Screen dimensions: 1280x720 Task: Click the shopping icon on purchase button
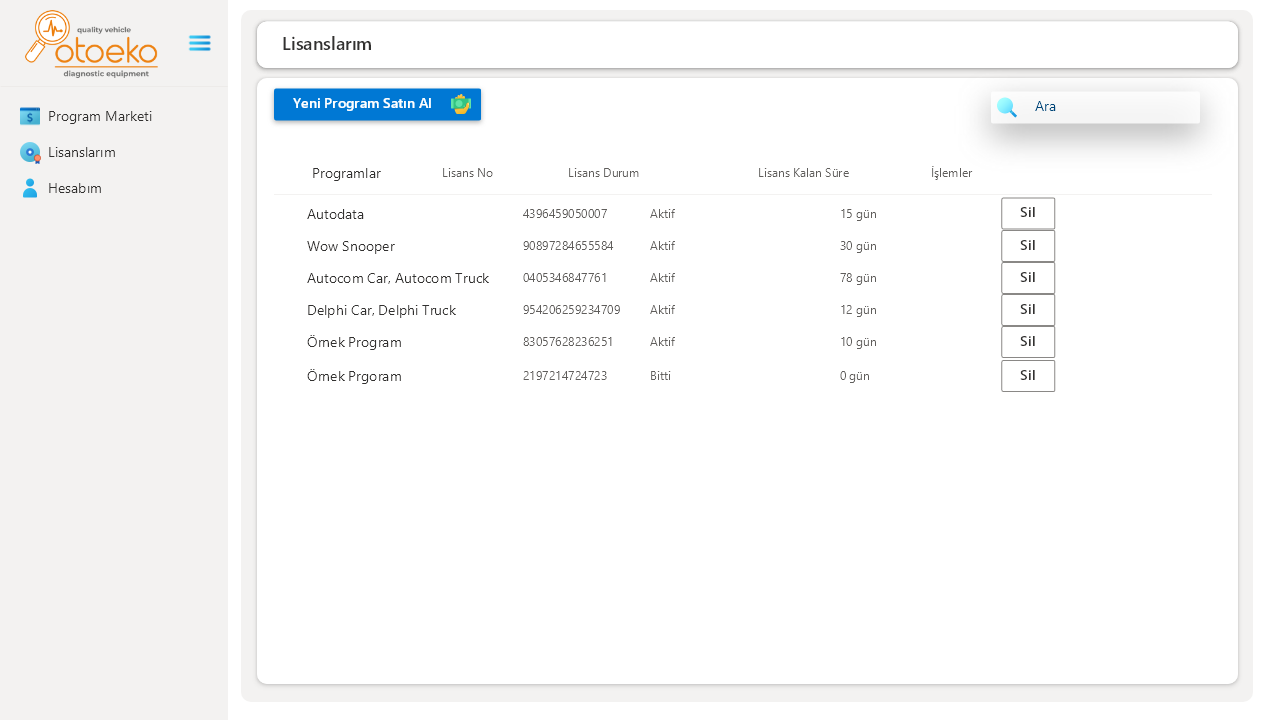460,104
